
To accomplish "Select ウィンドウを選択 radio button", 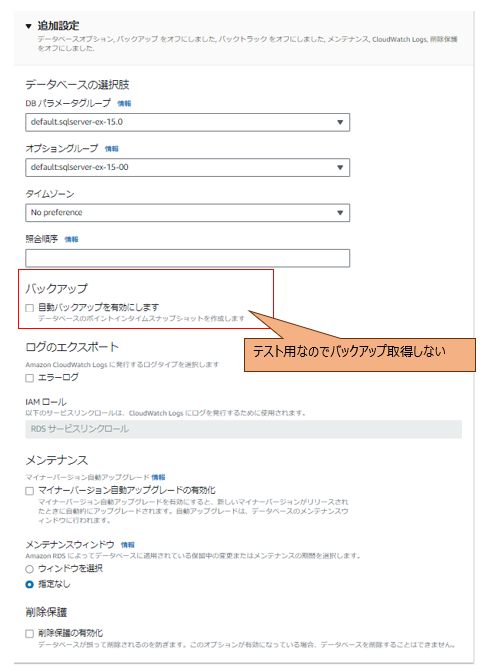I will click(x=29, y=569).
